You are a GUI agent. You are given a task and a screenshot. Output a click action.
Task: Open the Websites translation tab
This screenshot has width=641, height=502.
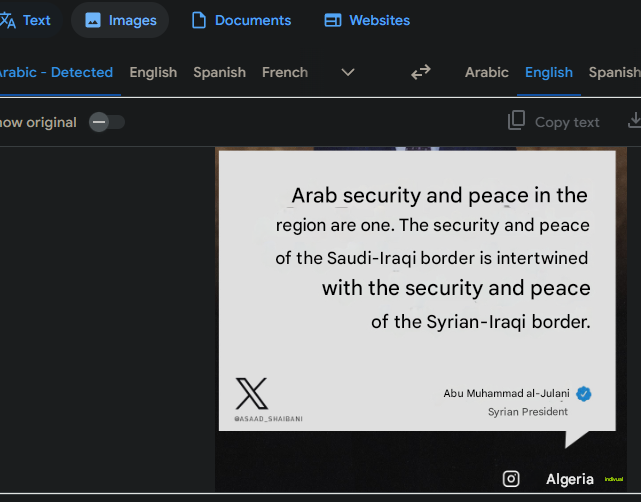(x=367, y=20)
